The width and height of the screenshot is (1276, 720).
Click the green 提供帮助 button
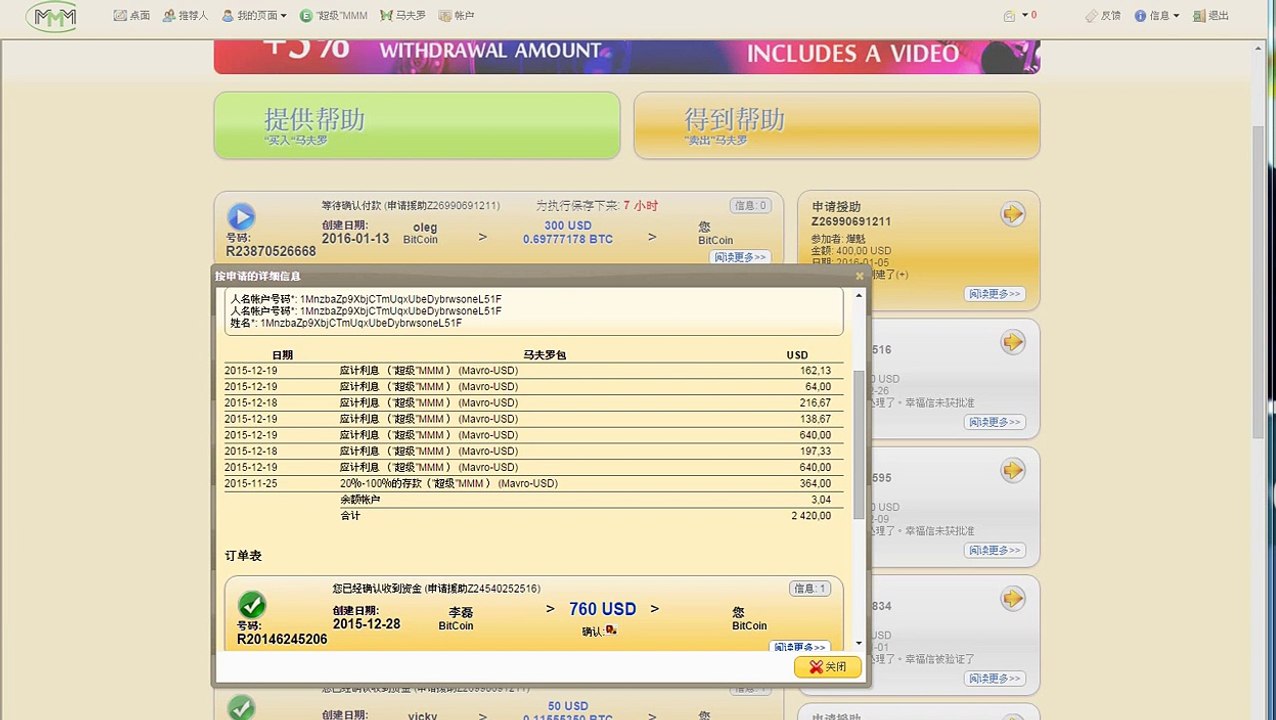tap(417, 125)
